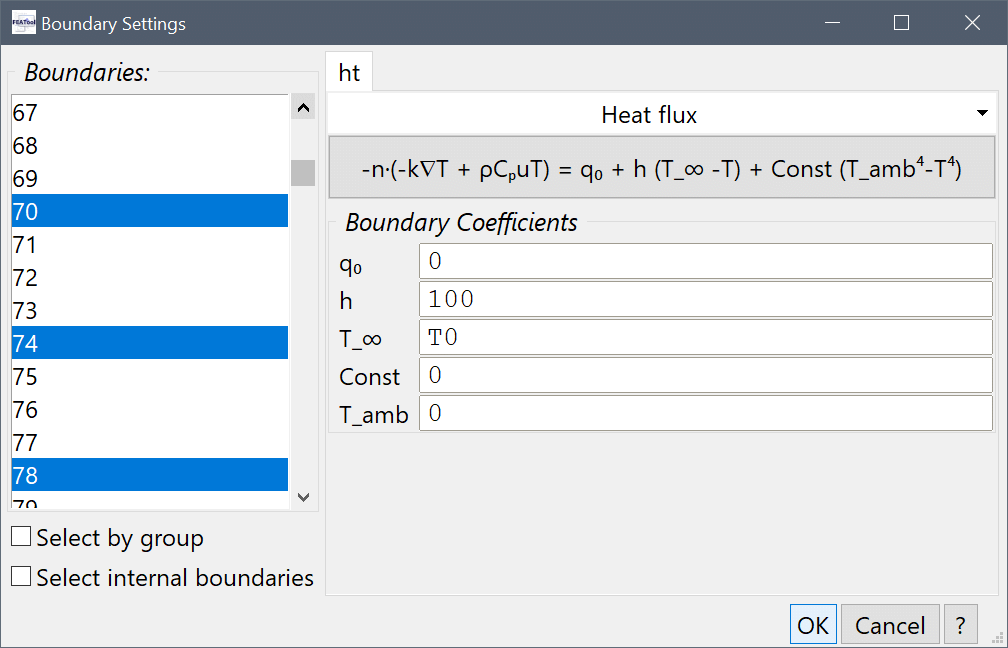The height and width of the screenshot is (648, 1008).
Task: Select boundary 70 in the list
Action: click(150, 211)
